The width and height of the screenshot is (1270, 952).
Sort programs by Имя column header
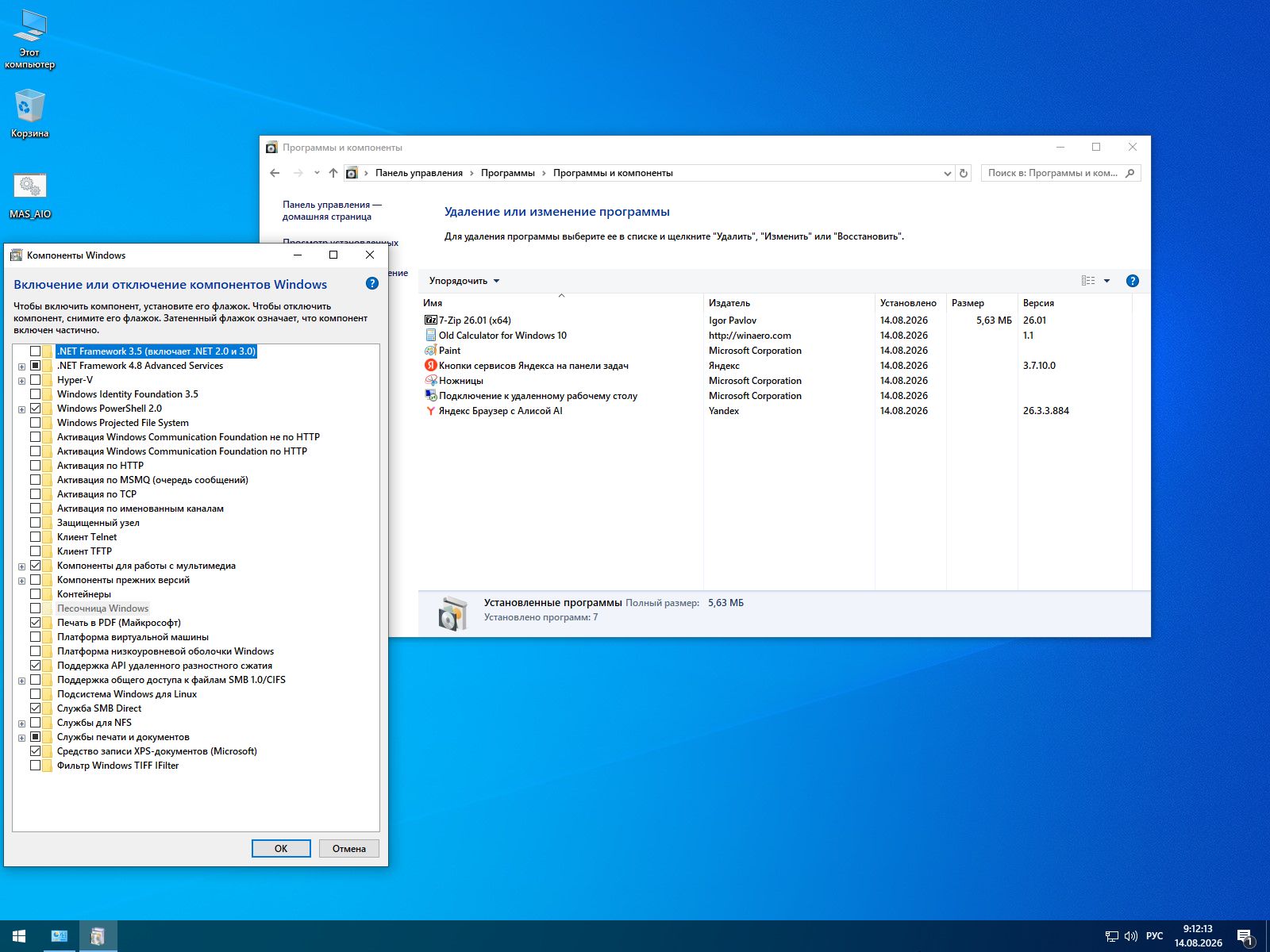click(560, 303)
